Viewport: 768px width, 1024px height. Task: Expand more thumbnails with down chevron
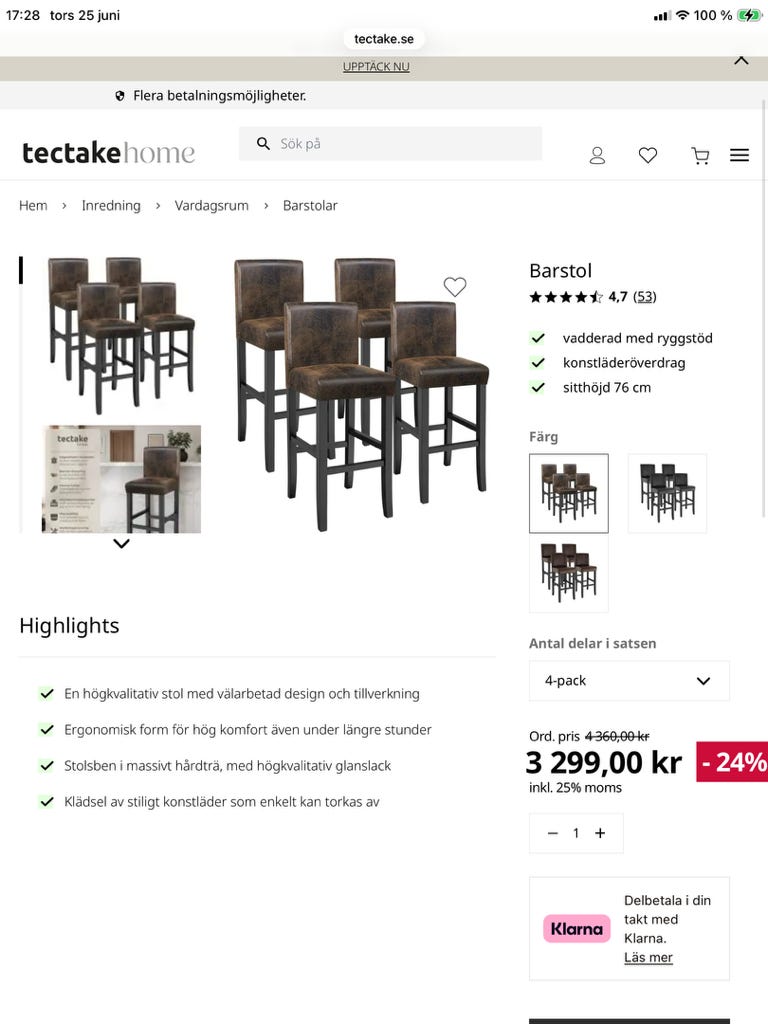121,543
